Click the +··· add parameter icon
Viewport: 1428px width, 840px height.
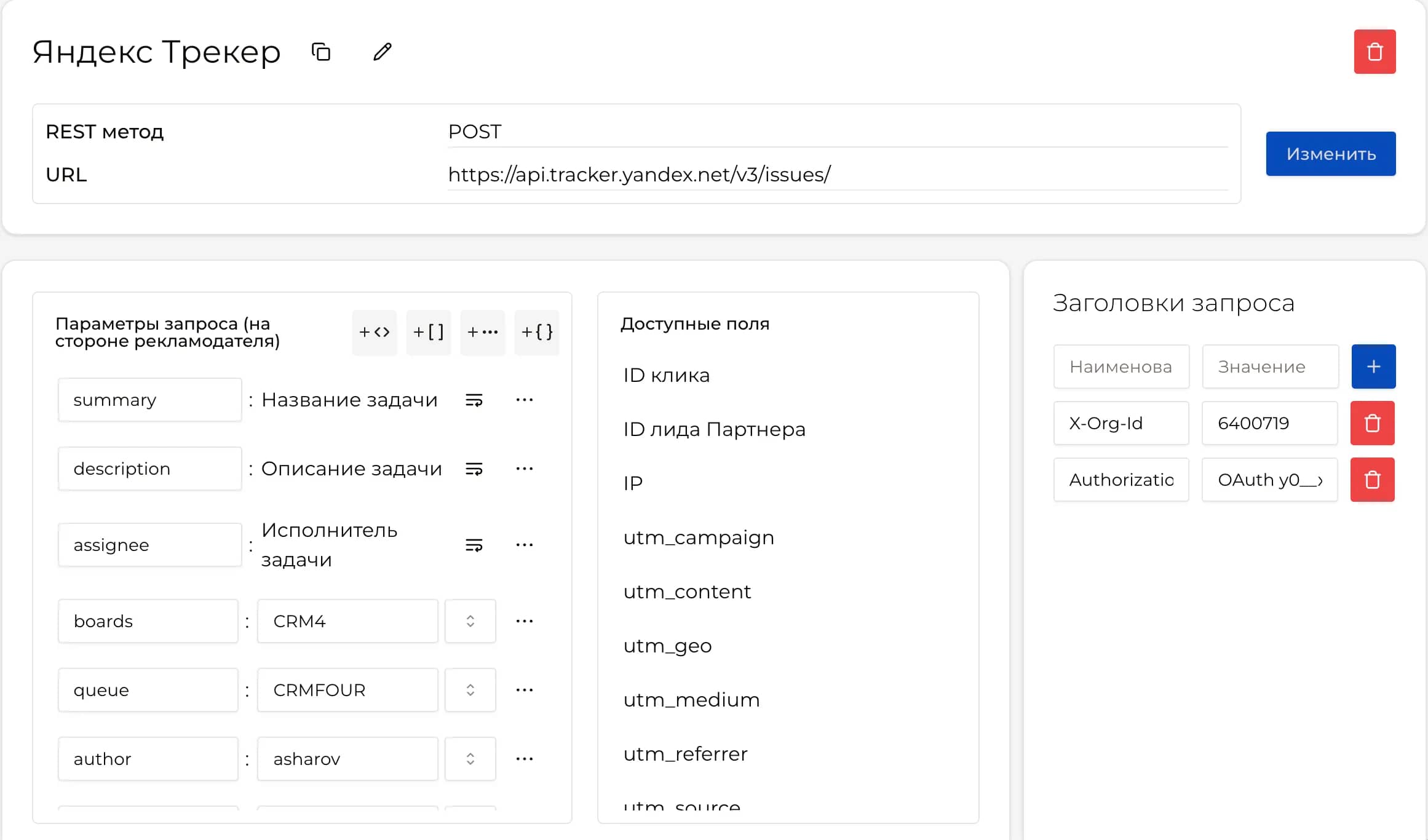pos(482,332)
